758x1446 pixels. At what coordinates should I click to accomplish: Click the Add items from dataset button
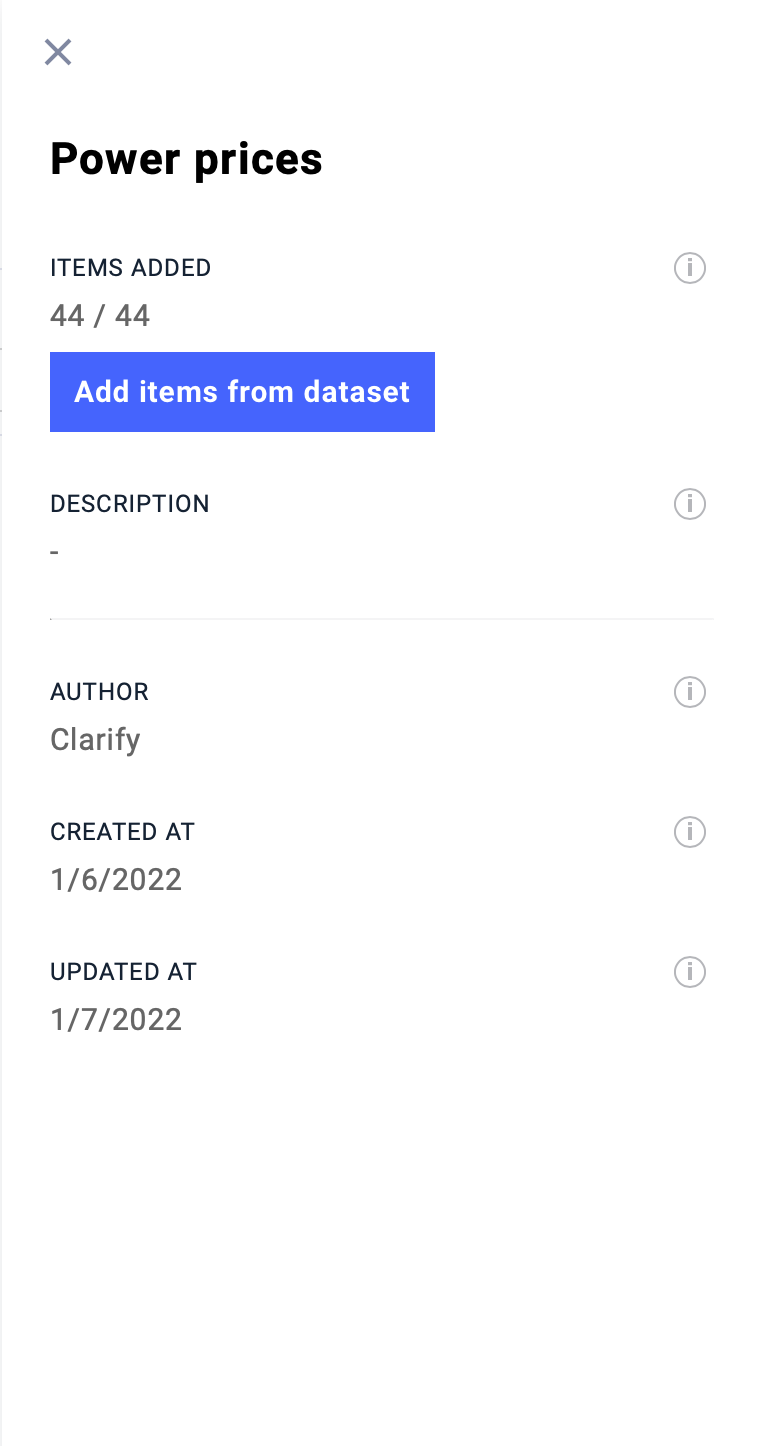[242, 392]
